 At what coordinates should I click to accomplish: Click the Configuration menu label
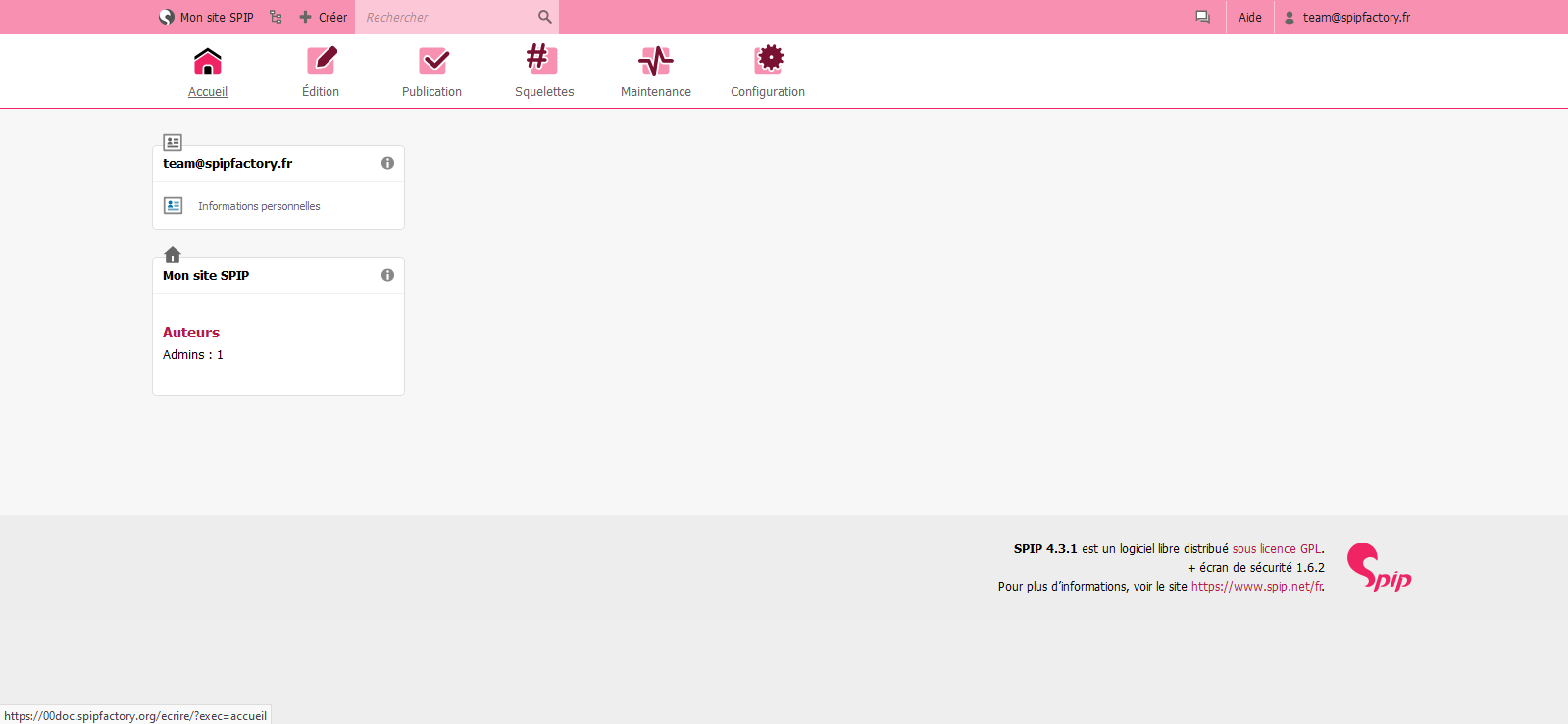(768, 92)
